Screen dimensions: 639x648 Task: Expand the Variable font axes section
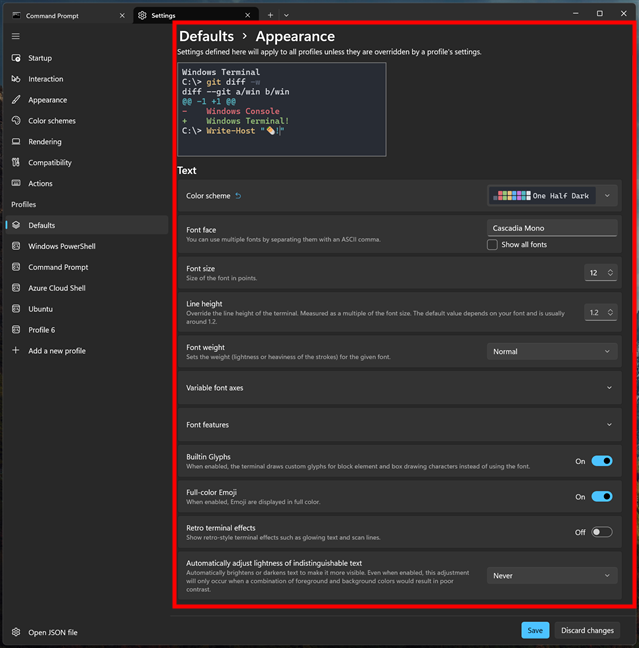click(400, 388)
